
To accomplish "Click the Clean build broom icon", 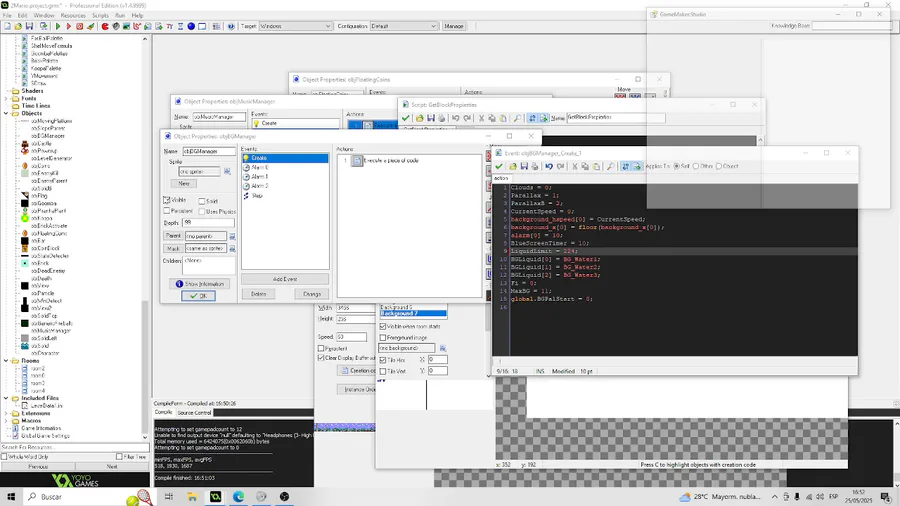I will coord(91,26).
